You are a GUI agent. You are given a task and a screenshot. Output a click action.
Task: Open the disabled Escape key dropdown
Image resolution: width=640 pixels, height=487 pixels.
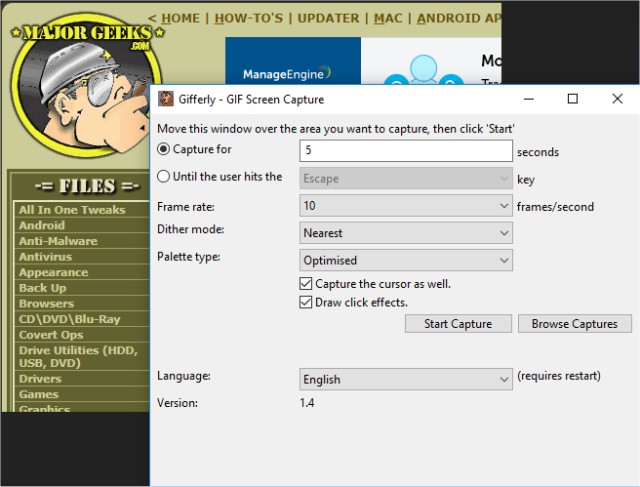[406, 178]
